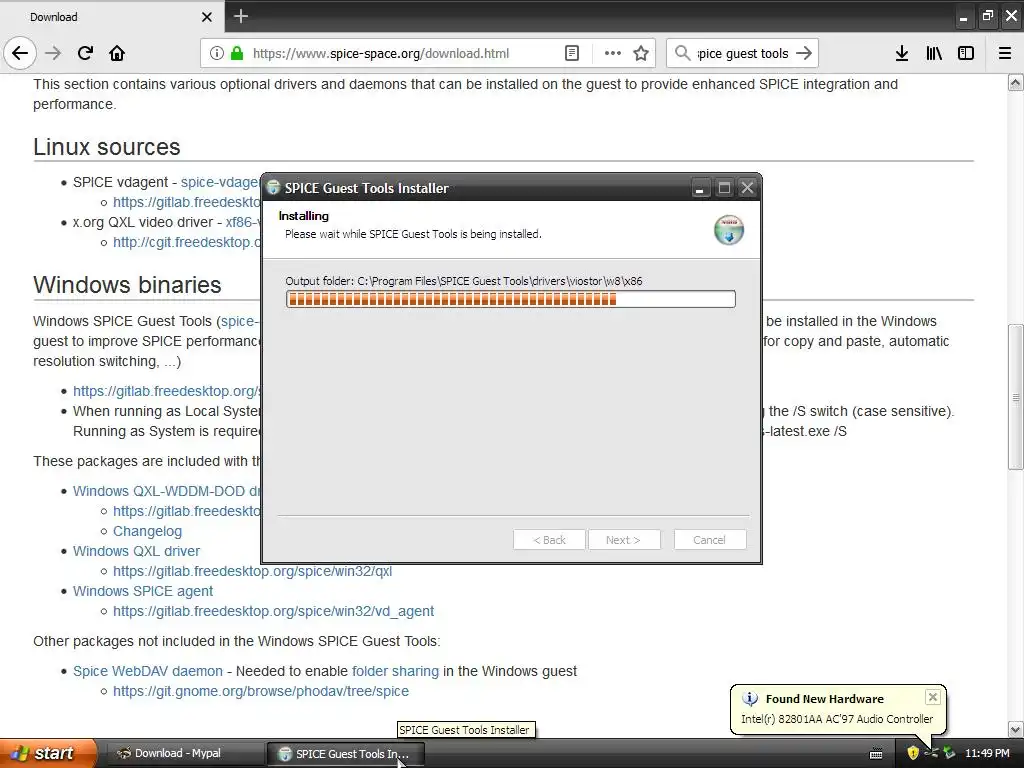1024x768 pixels.
Task: Open the browser hamburger menu
Action: [x=1005, y=53]
